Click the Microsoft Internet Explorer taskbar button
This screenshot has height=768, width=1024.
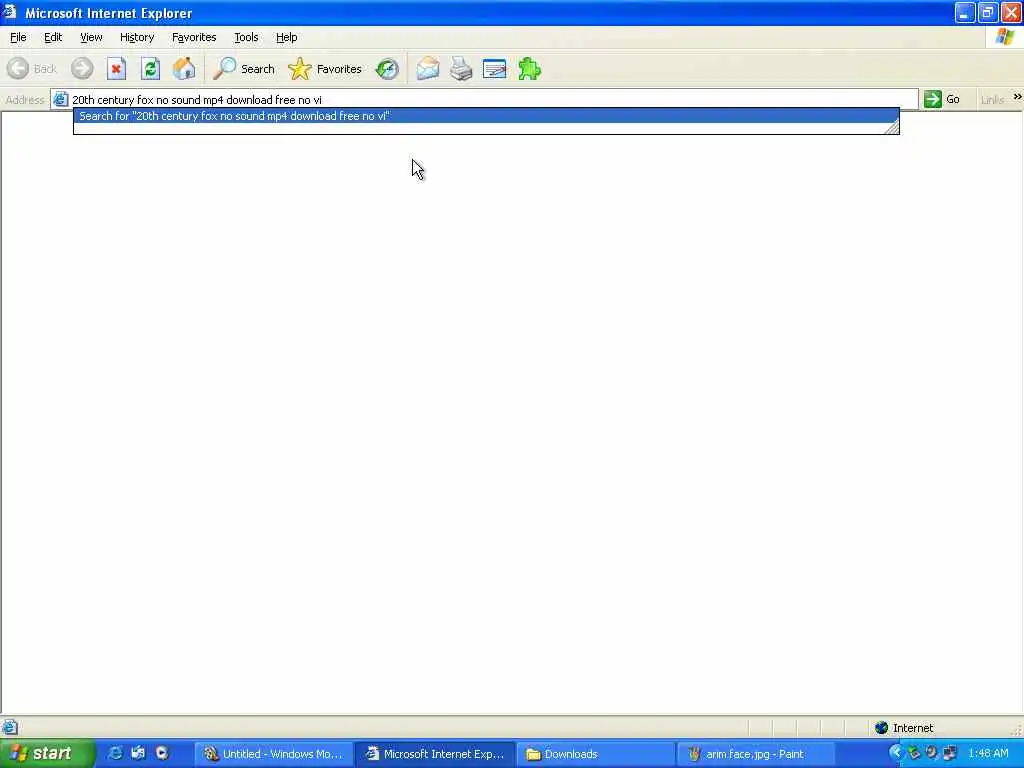coord(434,754)
